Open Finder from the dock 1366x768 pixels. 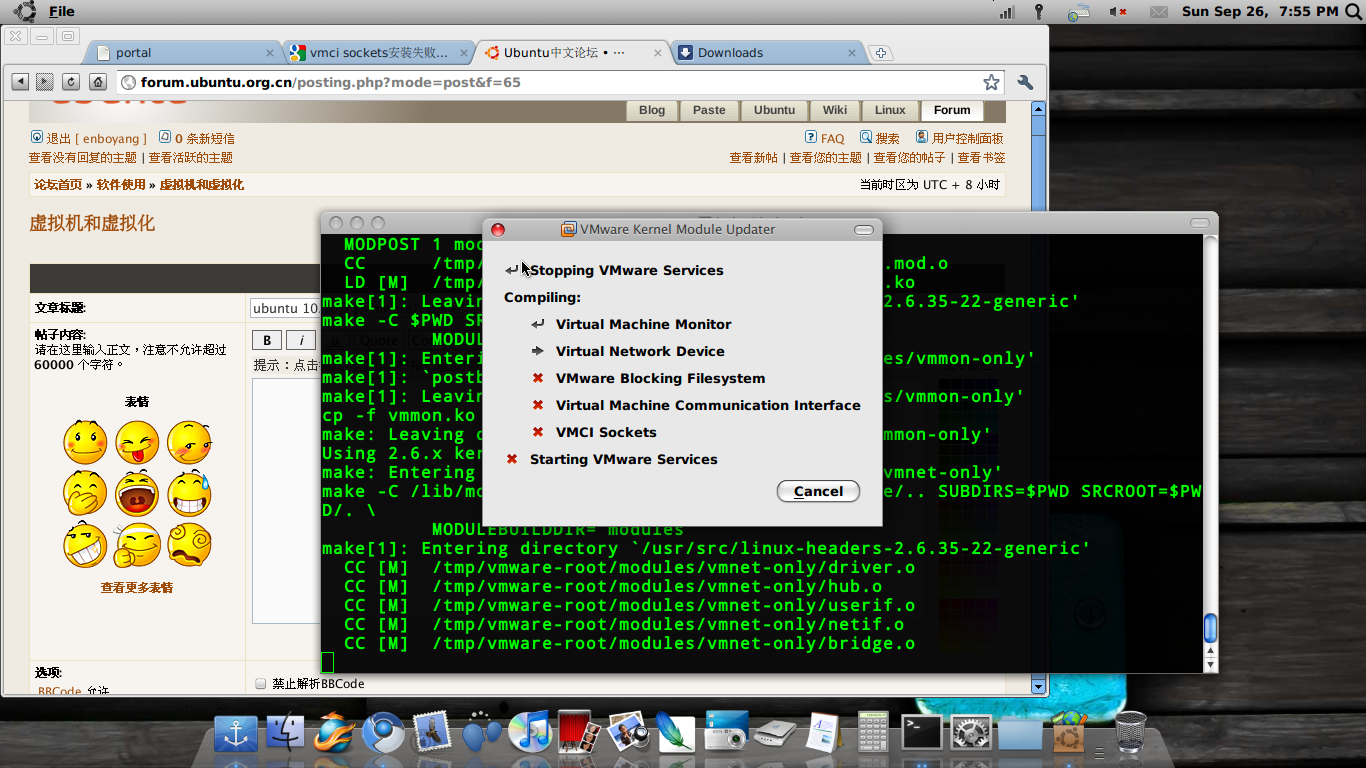coord(286,733)
